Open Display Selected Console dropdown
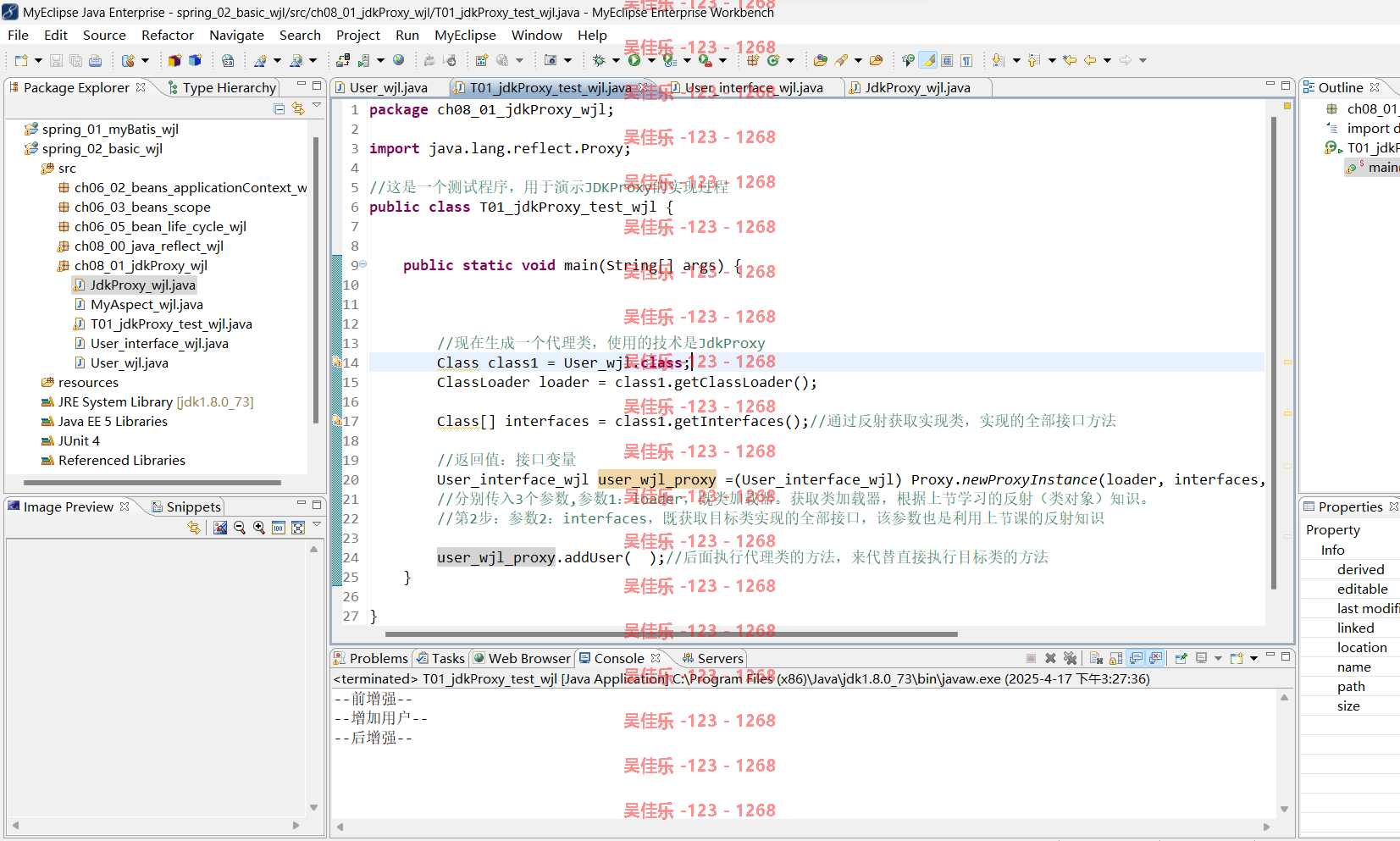This screenshot has height=841, width=1400. click(x=1219, y=658)
